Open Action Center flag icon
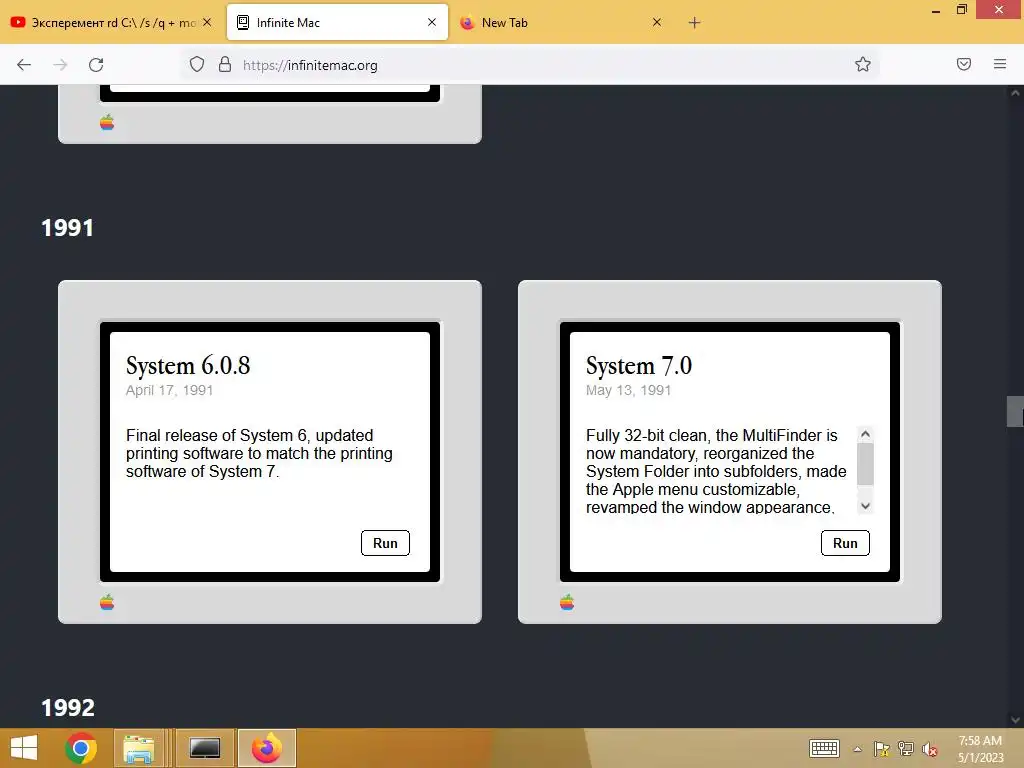The width and height of the screenshot is (1024, 768). coord(882,749)
